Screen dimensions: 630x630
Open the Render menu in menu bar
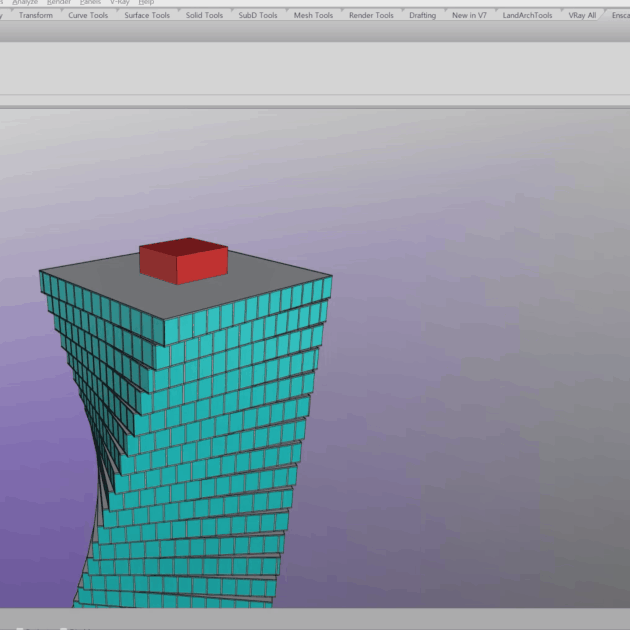coord(59,3)
